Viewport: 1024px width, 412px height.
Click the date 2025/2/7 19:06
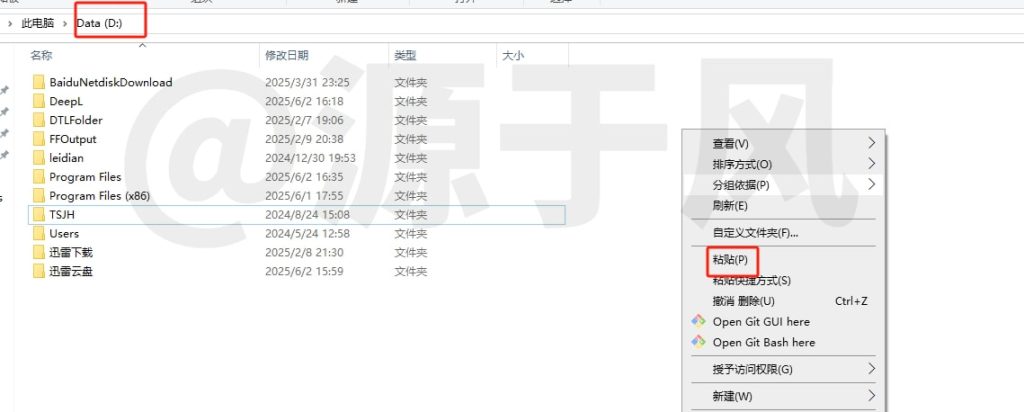tap(304, 120)
